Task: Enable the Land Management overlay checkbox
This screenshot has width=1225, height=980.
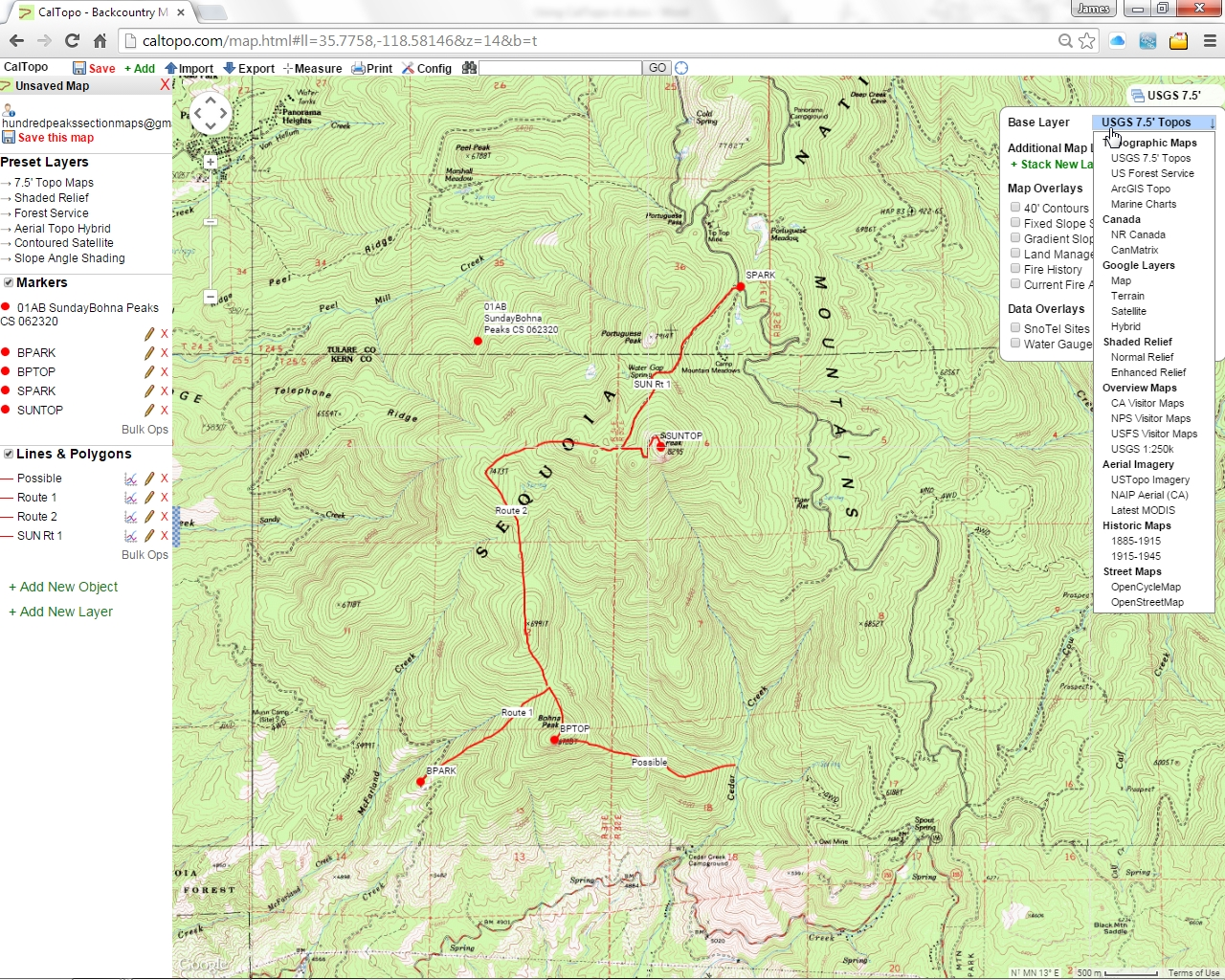Action: pyautogui.click(x=1015, y=253)
